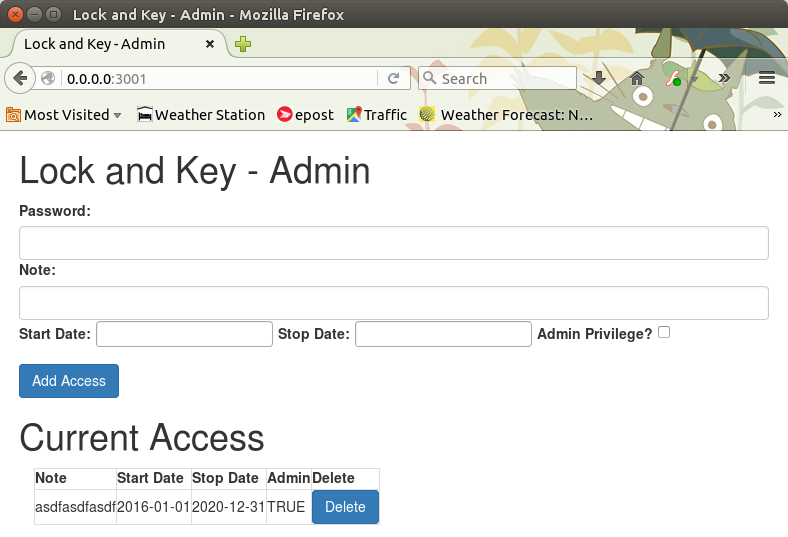Viewport: 788px width, 537px height.
Task: Click into the Start Date field
Action: [184, 334]
